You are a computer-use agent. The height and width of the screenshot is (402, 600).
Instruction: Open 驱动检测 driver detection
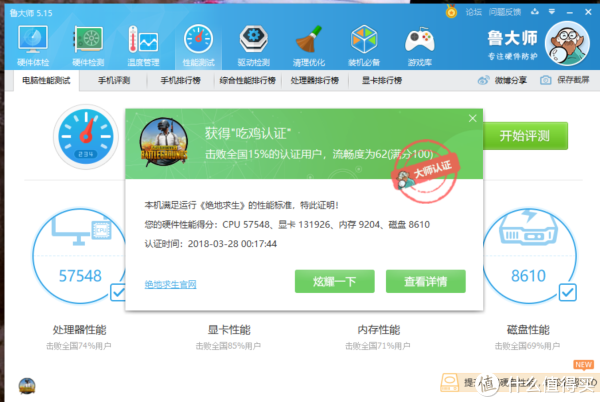point(253,46)
